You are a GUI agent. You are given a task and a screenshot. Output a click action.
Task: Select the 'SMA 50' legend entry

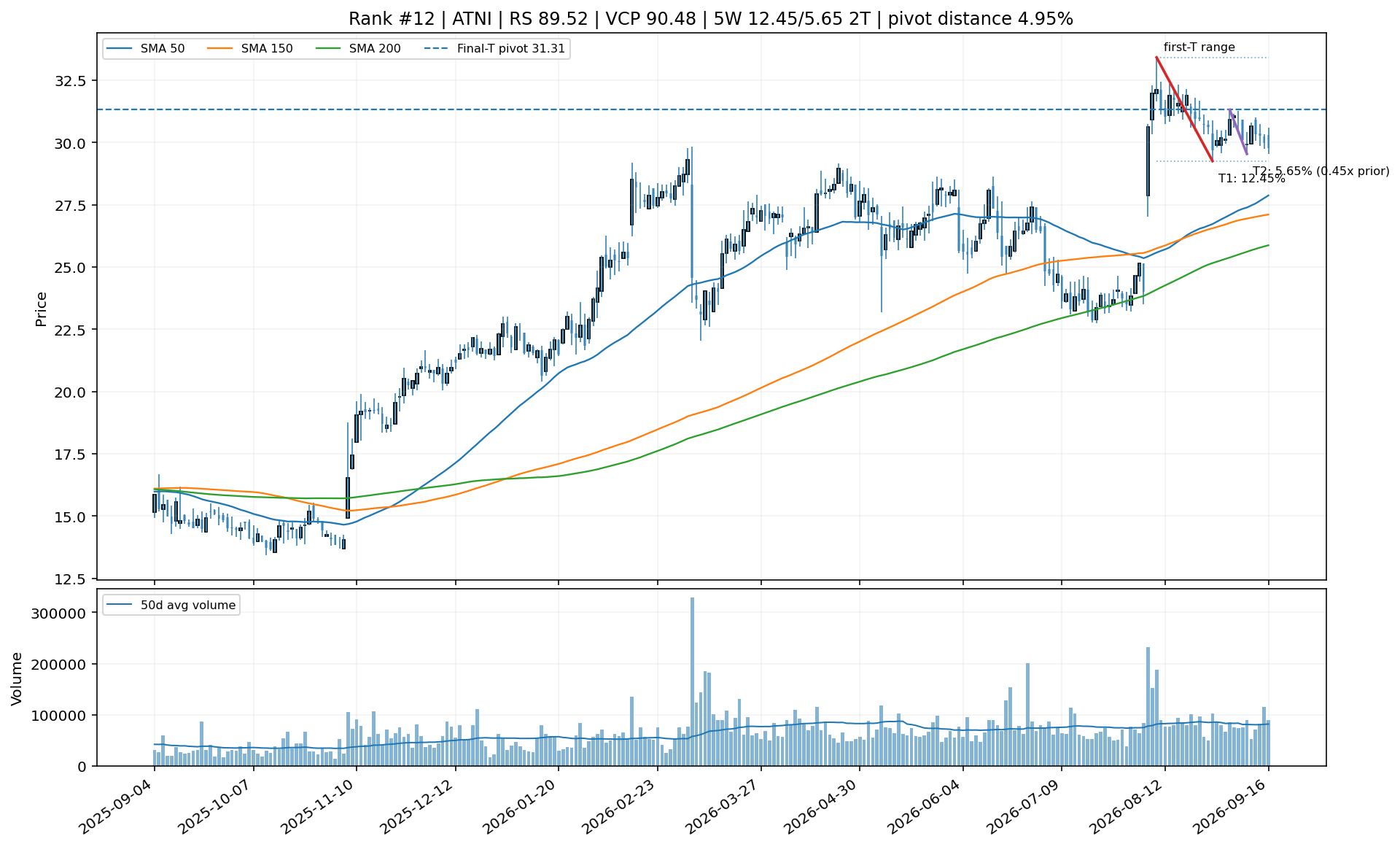coord(145,49)
